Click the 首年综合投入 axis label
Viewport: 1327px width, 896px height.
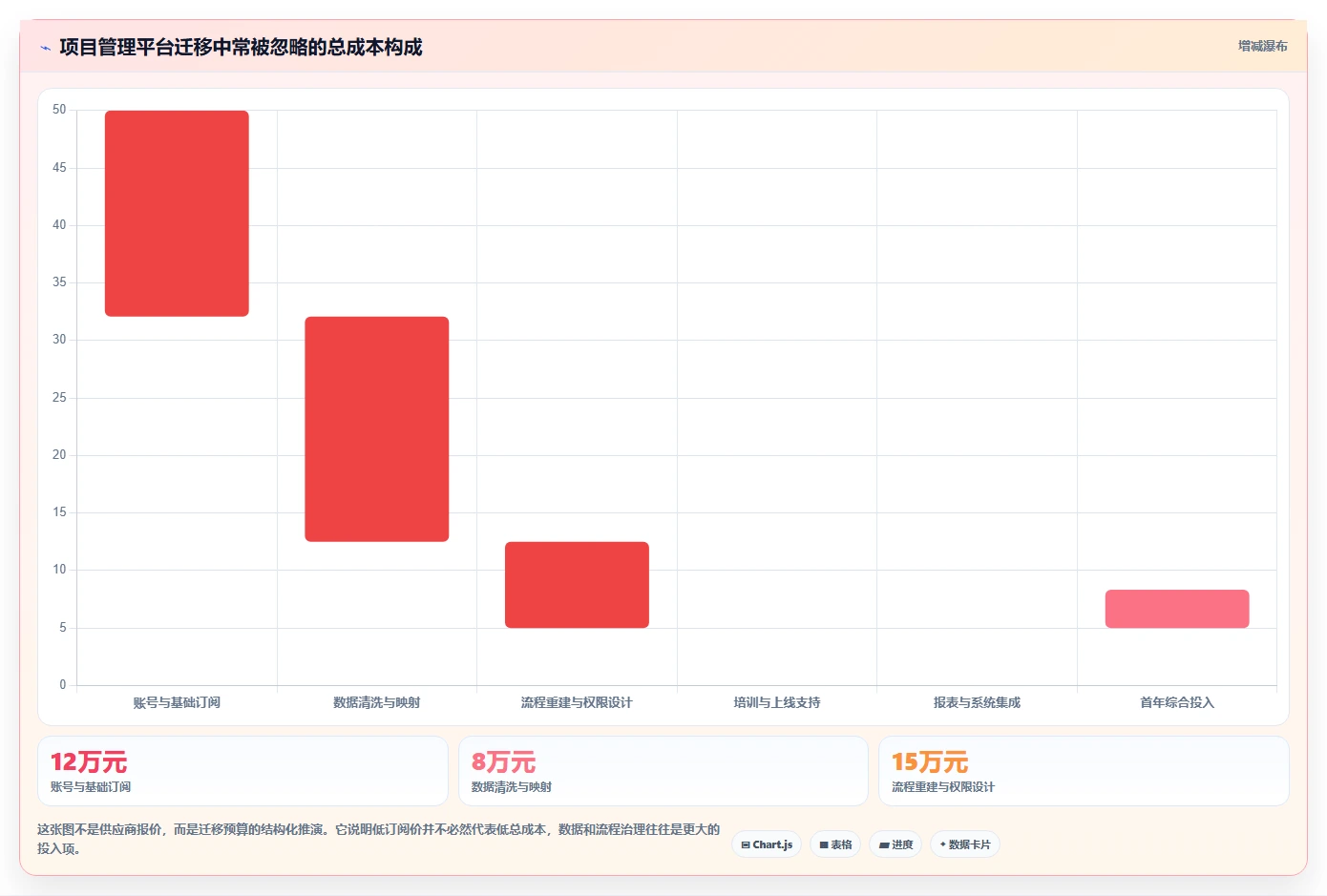tap(1177, 702)
